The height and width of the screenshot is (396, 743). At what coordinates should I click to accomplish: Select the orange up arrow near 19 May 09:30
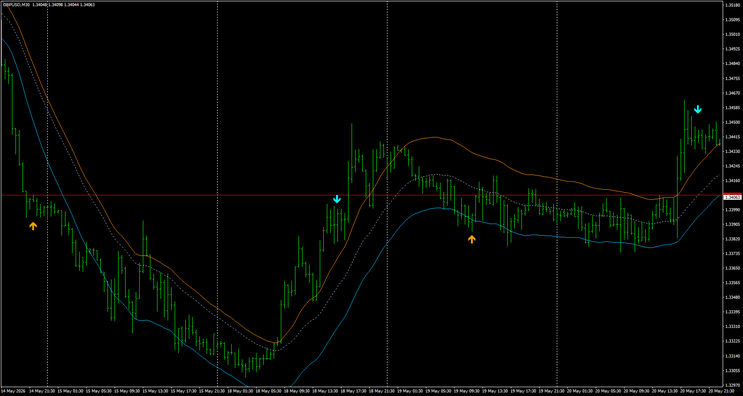tap(471, 239)
